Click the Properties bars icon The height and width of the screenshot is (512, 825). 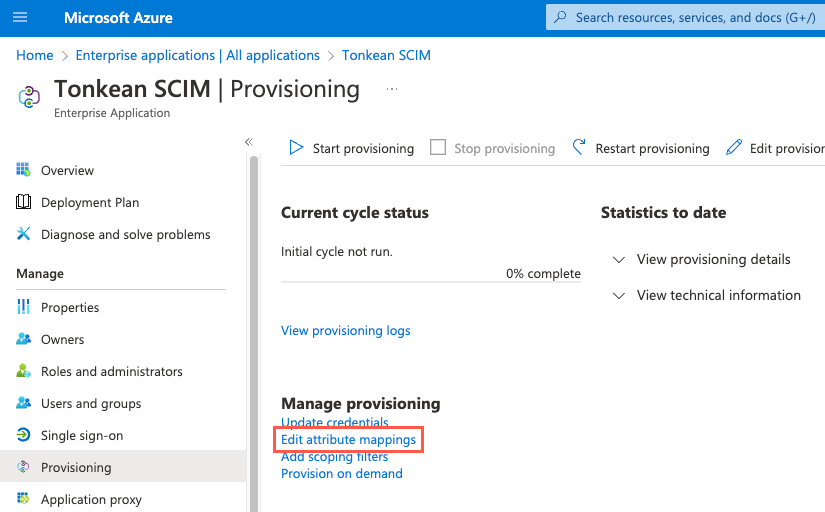pyautogui.click(x=23, y=307)
